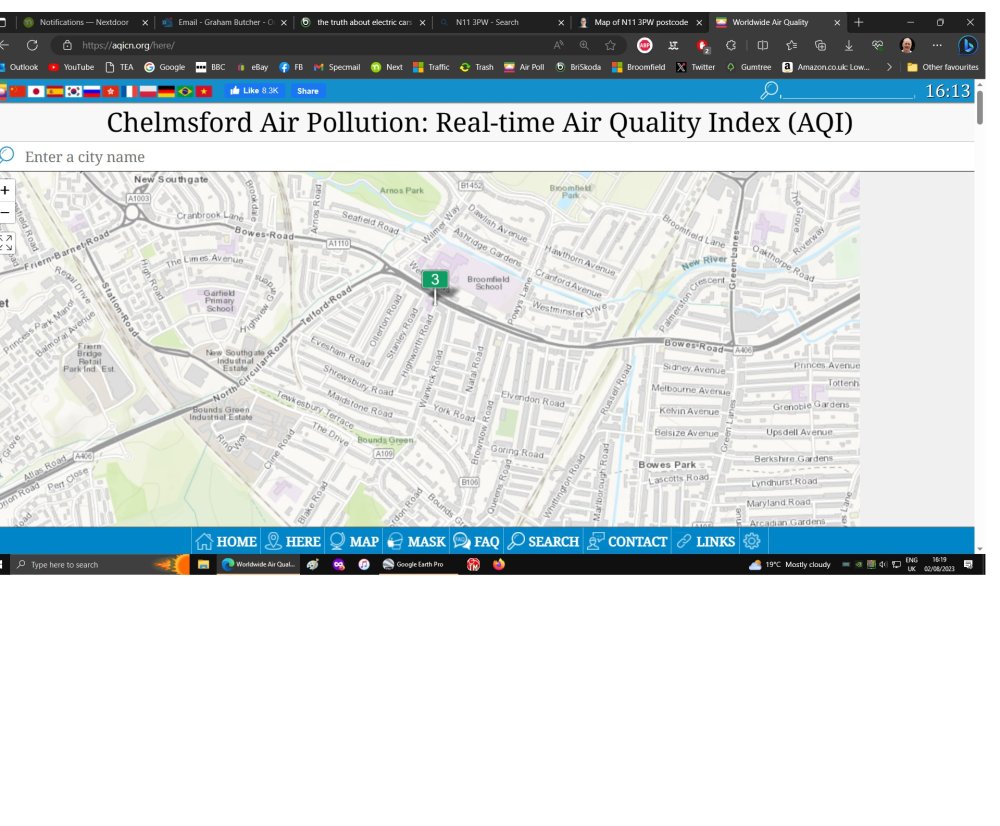Viewport: 1000px width, 826px height.
Task: Open MASK in bottom navigation
Action: click(416, 541)
